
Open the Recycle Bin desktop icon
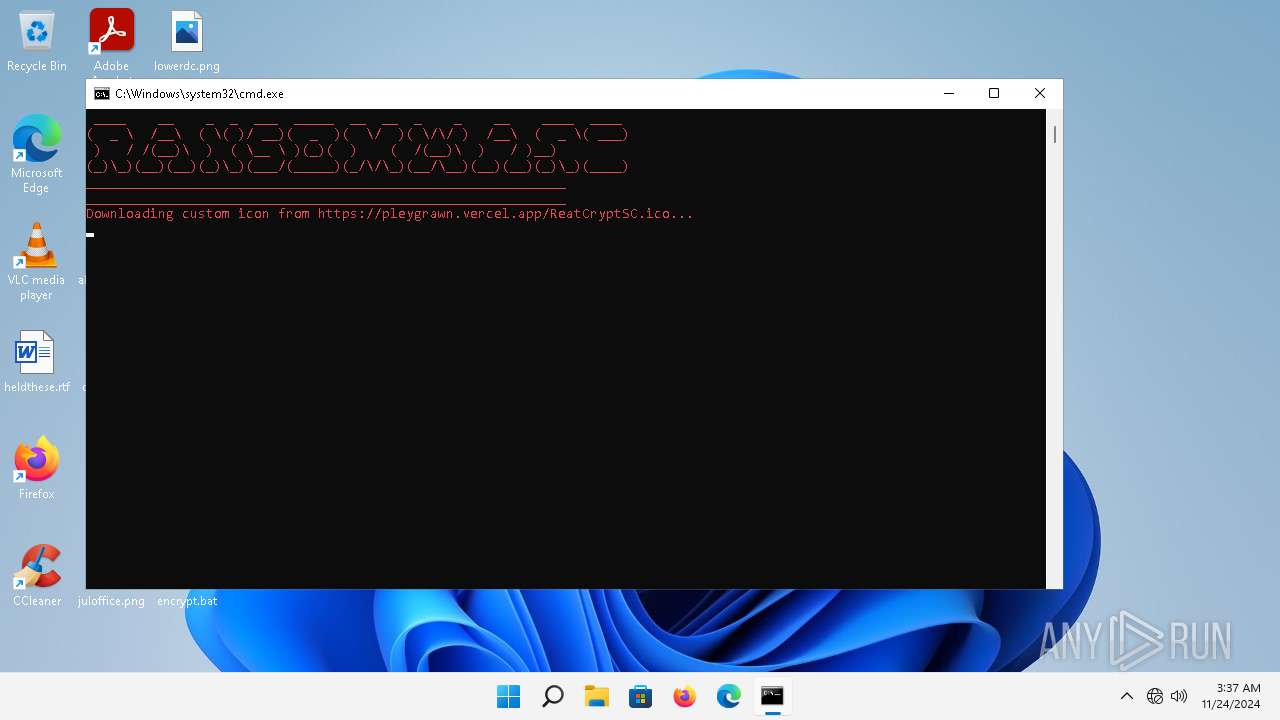(x=37, y=41)
